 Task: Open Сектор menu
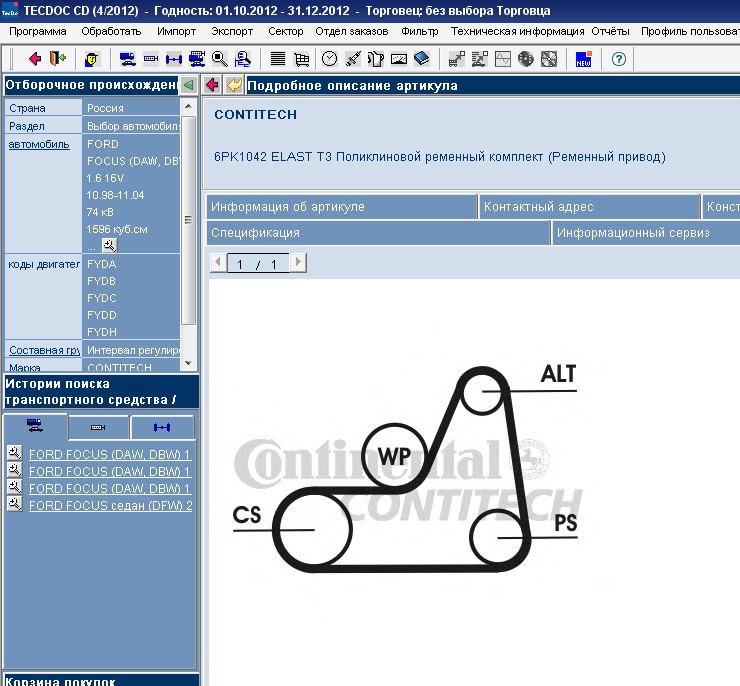click(286, 31)
